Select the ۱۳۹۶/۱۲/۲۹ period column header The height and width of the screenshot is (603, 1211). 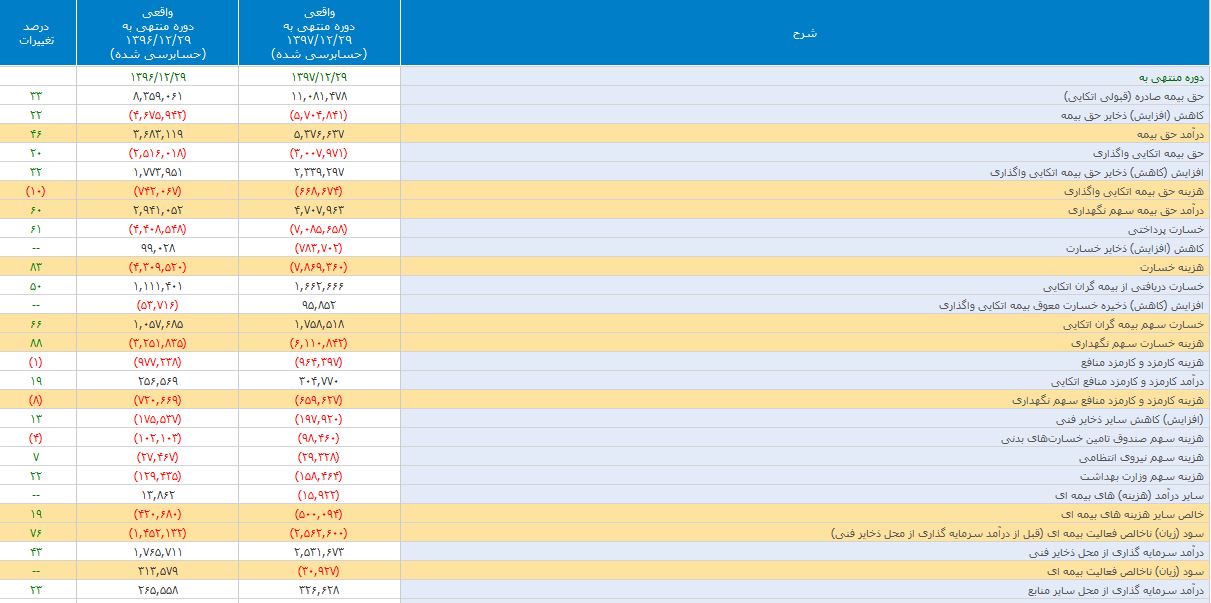[x=158, y=33]
